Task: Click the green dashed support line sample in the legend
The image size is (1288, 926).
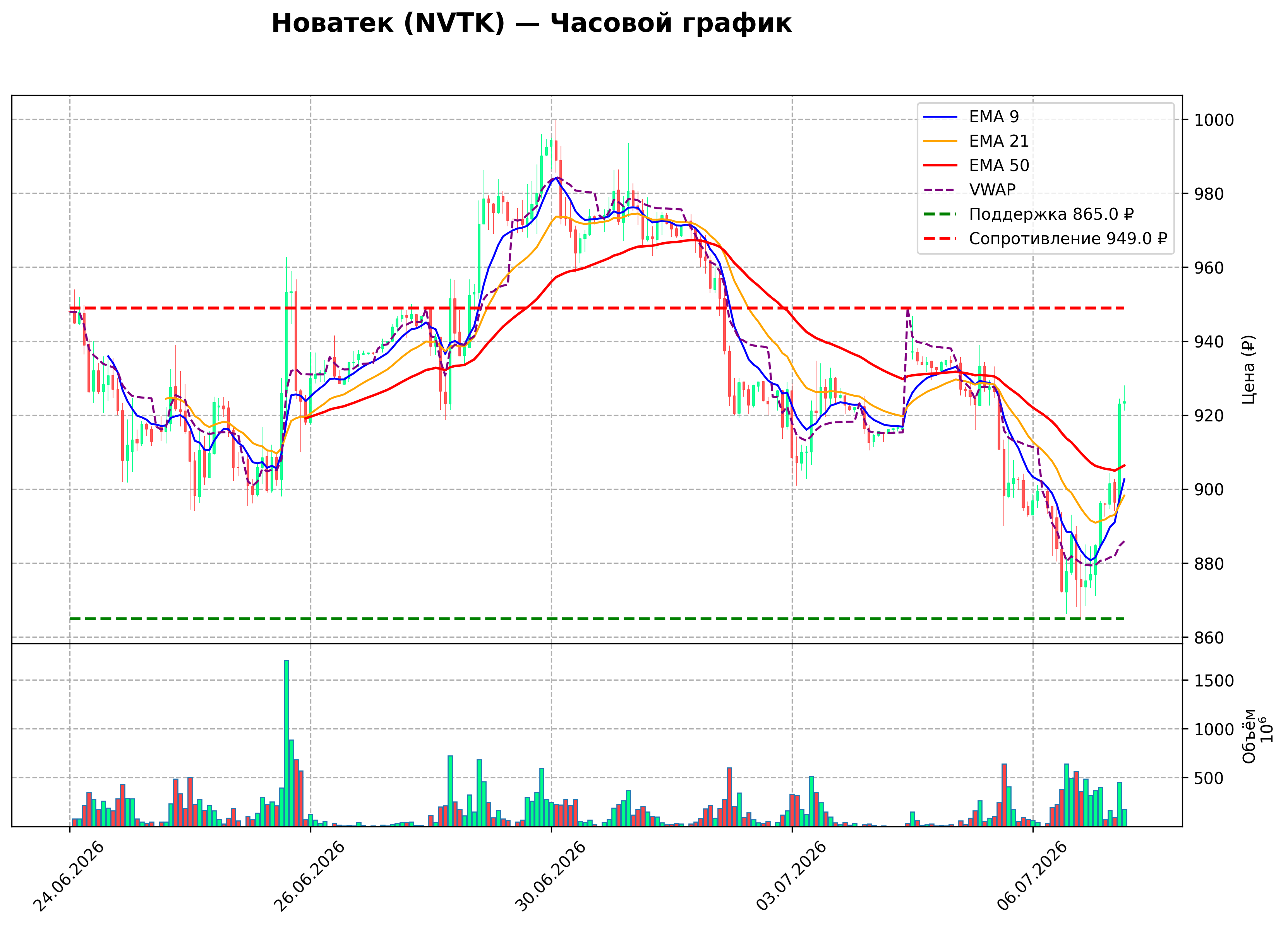Action: [x=940, y=214]
